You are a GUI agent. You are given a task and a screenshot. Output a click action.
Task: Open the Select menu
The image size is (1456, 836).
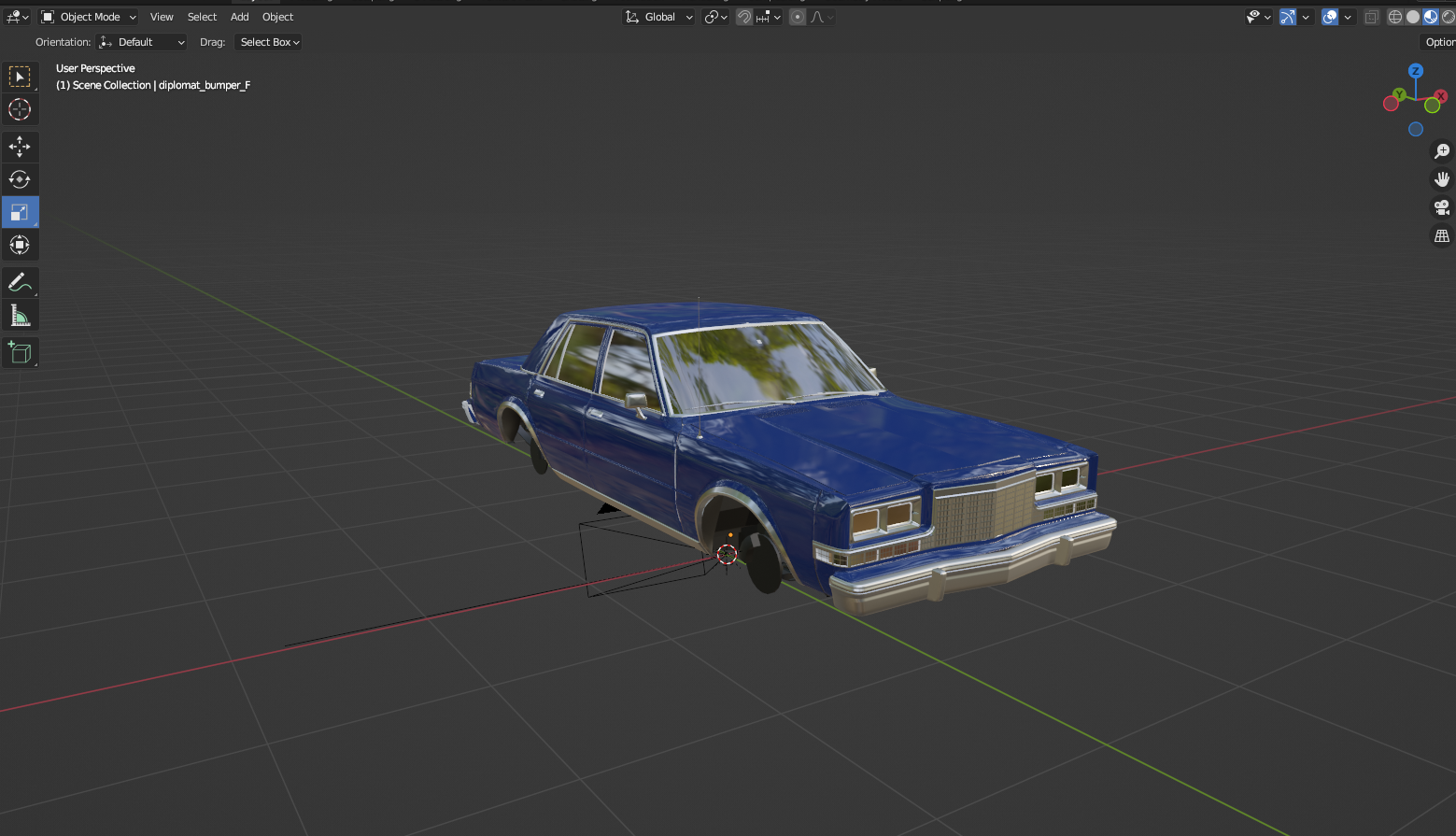[202, 17]
